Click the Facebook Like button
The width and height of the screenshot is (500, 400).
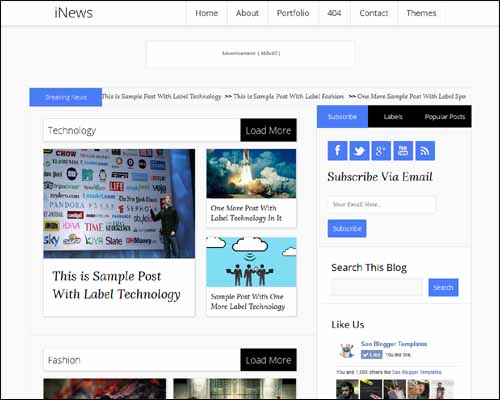[371, 355]
